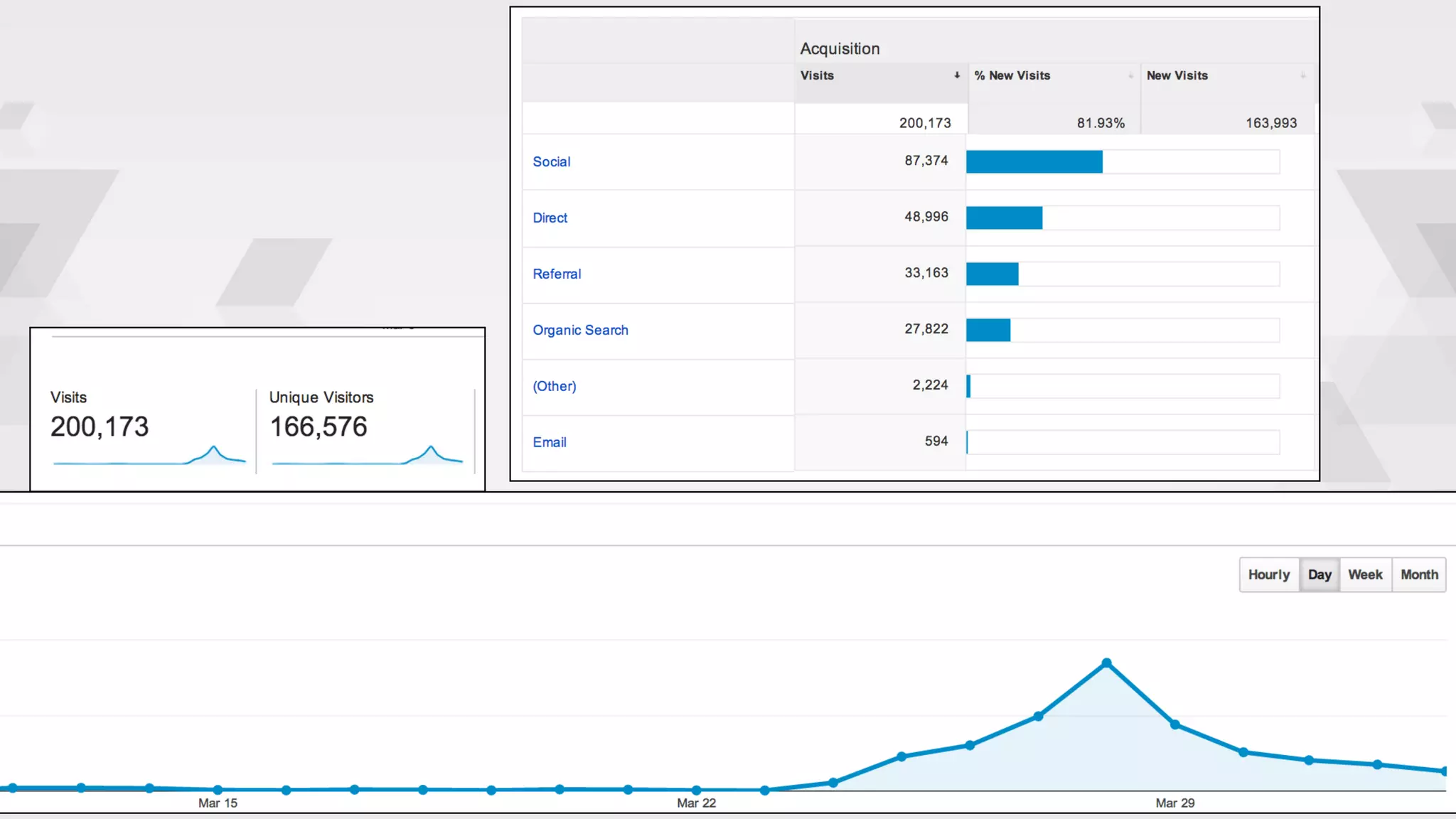This screenshot has width=1456, height=819.
Task: Click the New Visits sort arrow
Action: point(1302,75)
